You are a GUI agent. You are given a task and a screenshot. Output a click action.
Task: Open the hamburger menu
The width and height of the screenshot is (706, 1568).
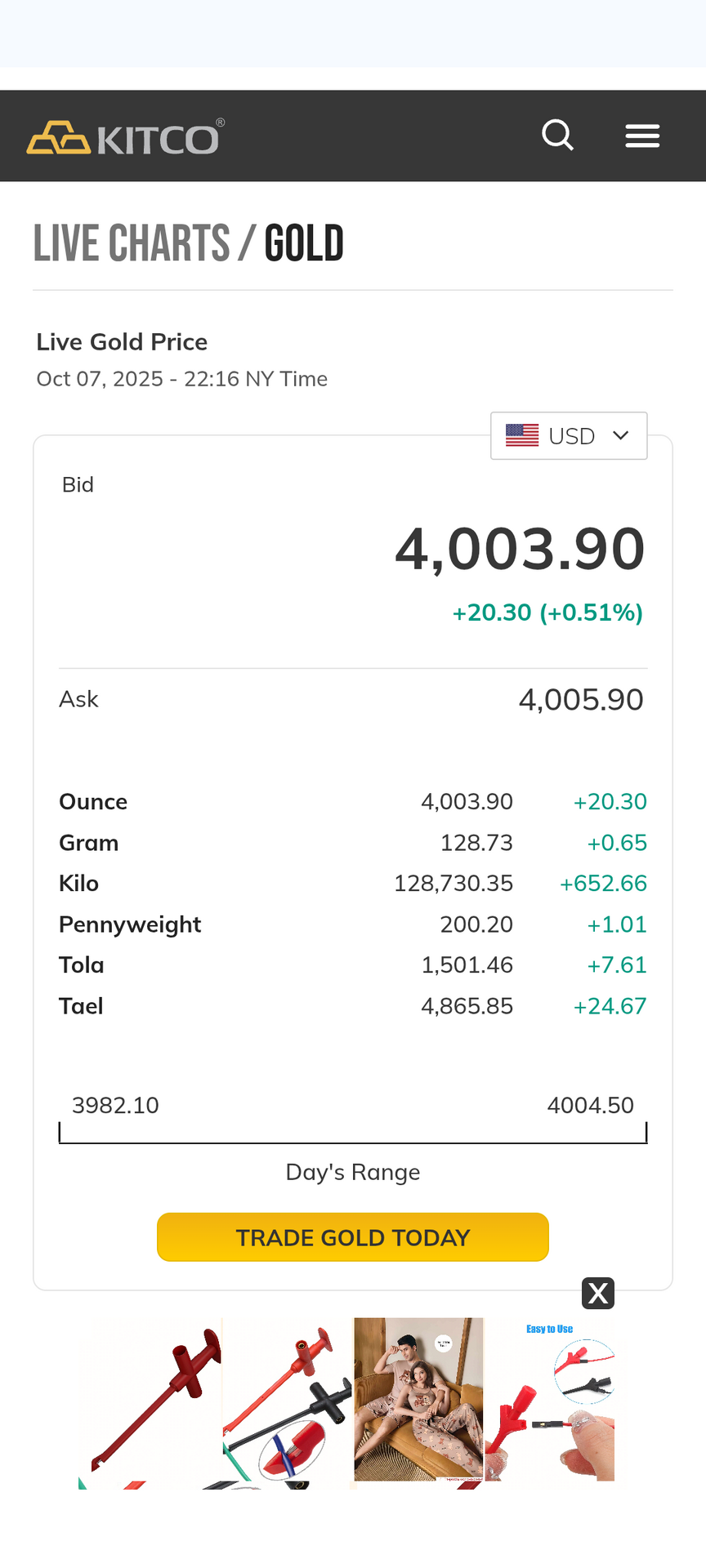click(x=642, y=136)
